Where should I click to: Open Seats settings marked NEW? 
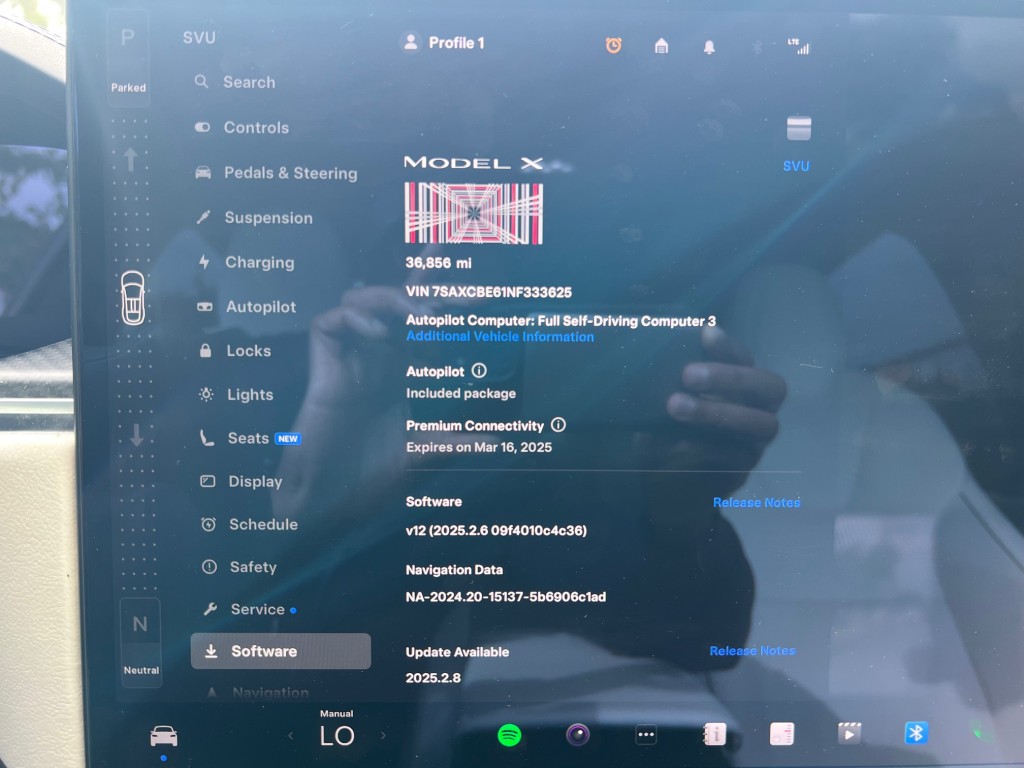coord(249,438)
